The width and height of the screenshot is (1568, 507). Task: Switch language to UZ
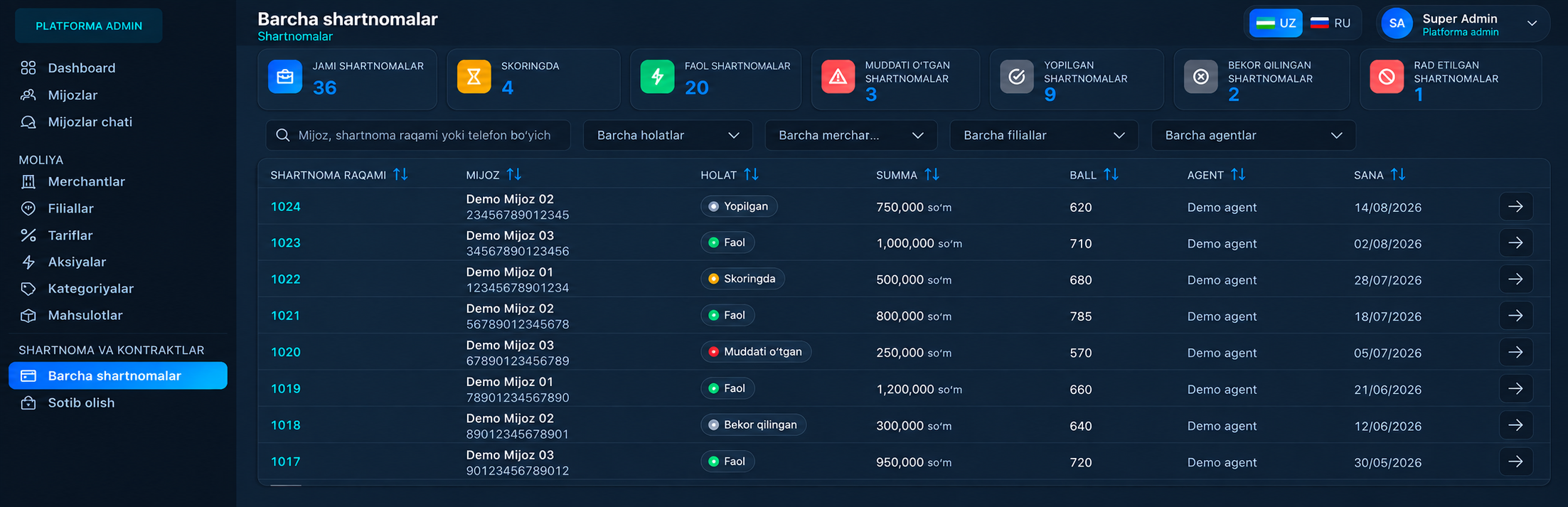coord(1276,23)
